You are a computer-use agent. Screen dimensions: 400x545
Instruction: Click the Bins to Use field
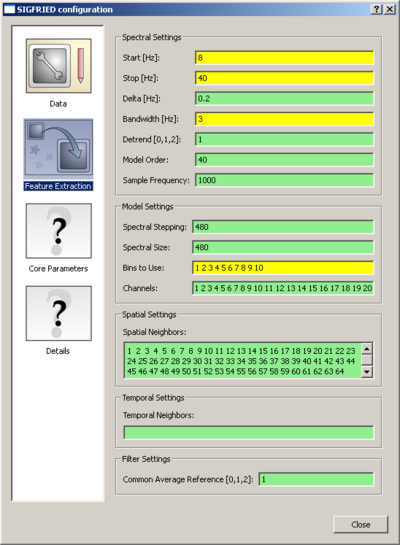283,268
